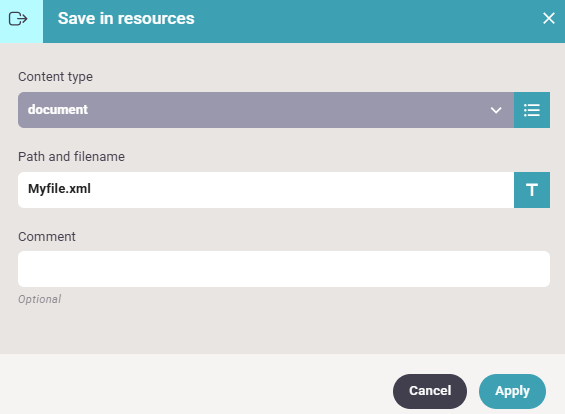565x414 pixels.
Task: Close the Save in resources dialog
Action: (x=548, y=18)
